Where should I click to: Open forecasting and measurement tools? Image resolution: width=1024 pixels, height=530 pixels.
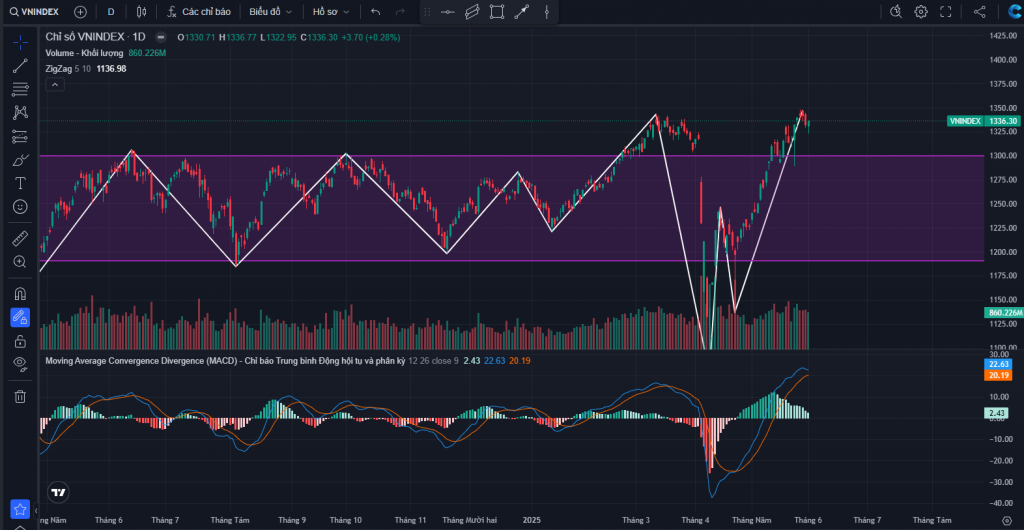[x=20, y=136]
